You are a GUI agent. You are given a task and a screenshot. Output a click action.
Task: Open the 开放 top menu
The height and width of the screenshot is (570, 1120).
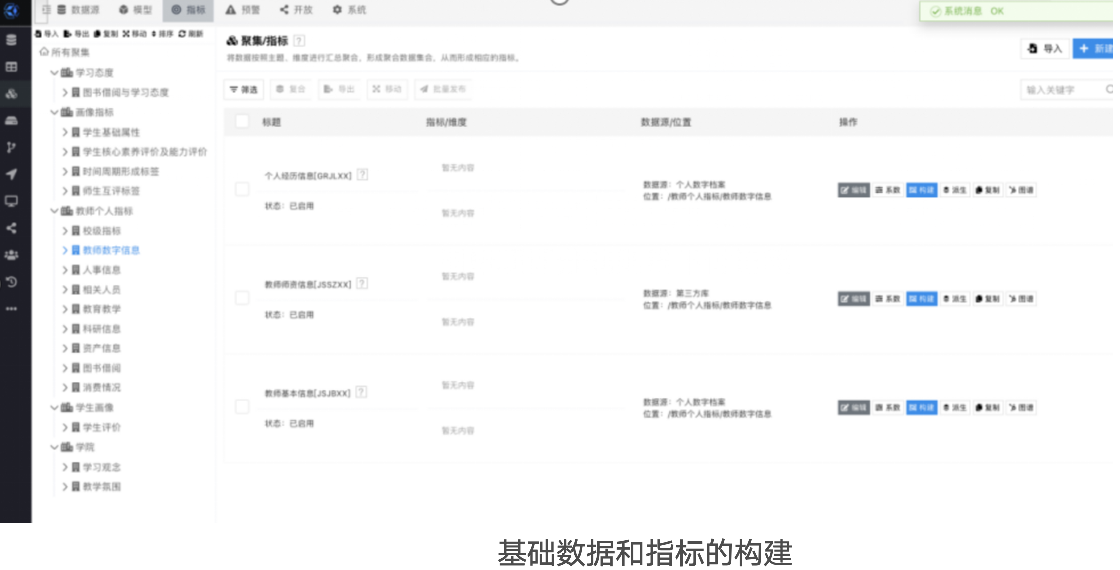[296, 10]
